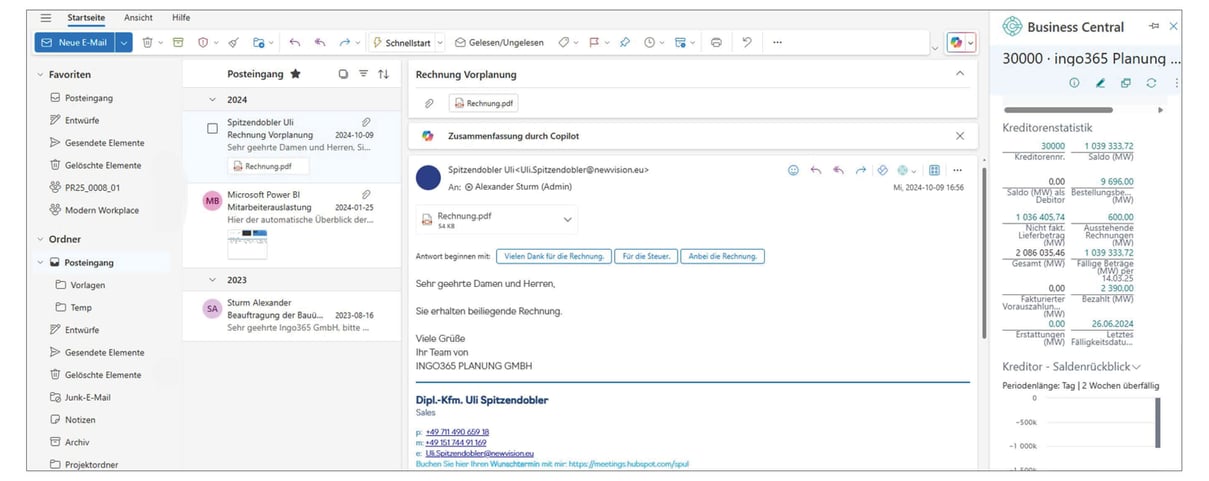Click the 'Anbei die Rechnung.' suggested reply

click(722, 256)
